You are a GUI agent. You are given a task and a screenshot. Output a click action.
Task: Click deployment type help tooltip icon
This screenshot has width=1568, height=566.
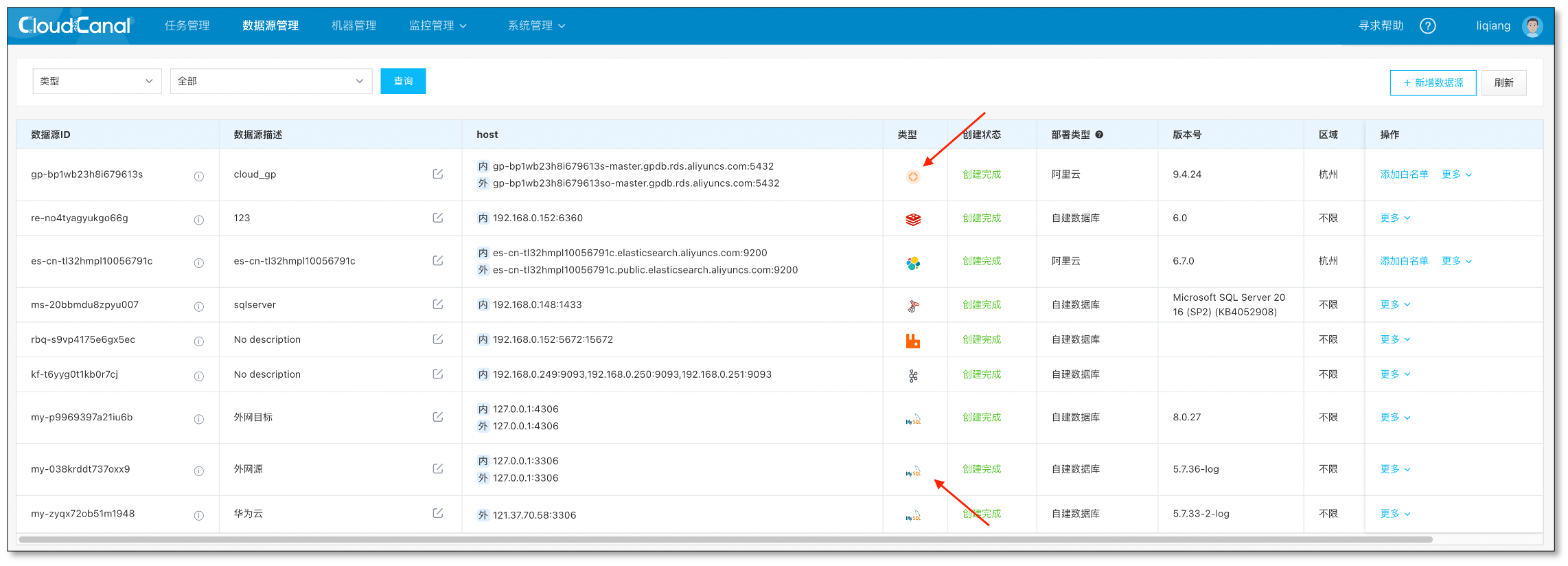click(x=1099, y=135)
